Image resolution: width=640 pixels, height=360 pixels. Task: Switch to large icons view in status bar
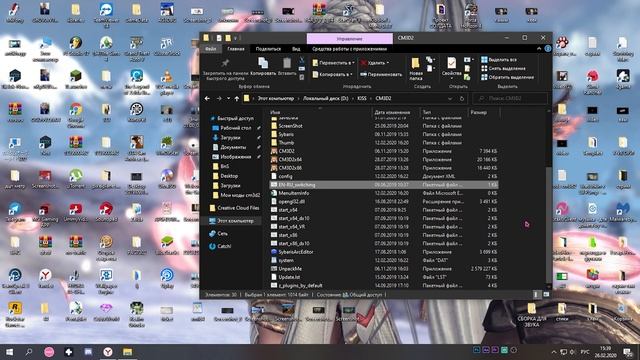click(546, 294)
